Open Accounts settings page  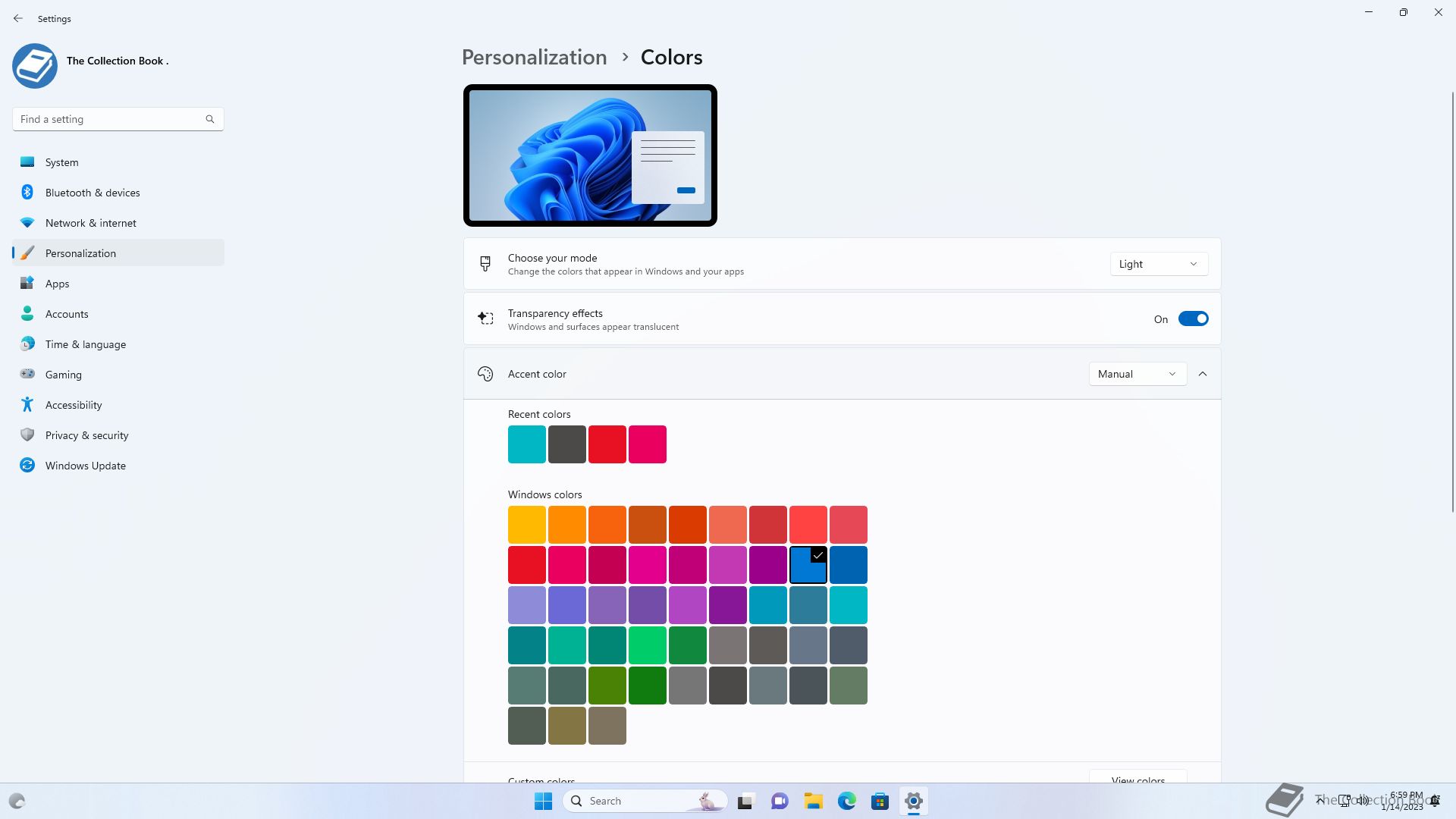tap(118, 313)
